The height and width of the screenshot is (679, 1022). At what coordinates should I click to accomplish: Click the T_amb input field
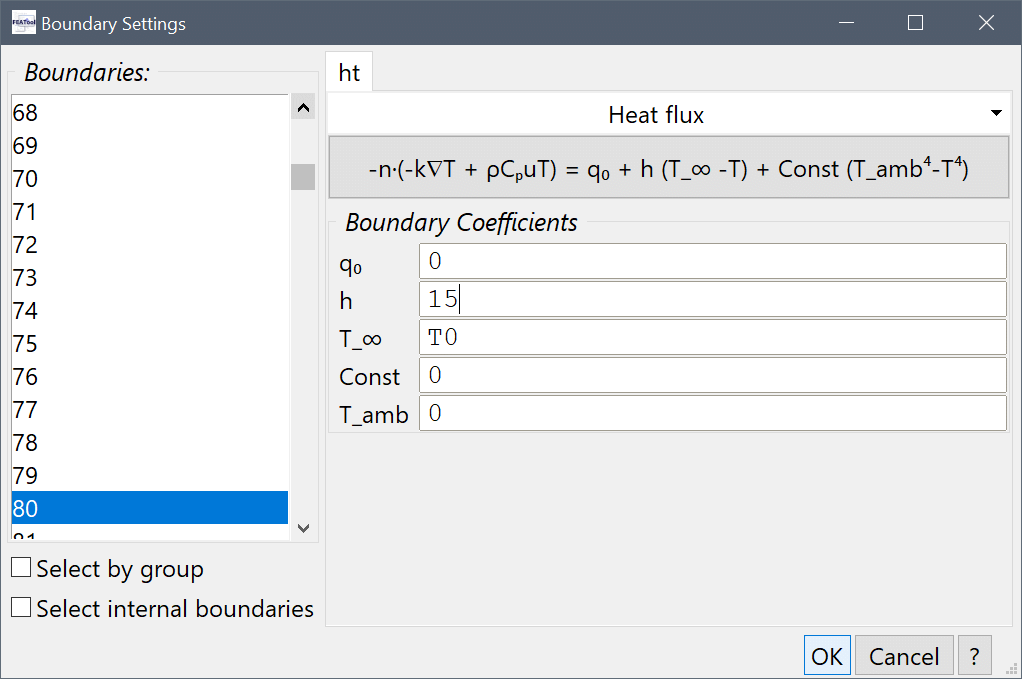tap(712, 413)
